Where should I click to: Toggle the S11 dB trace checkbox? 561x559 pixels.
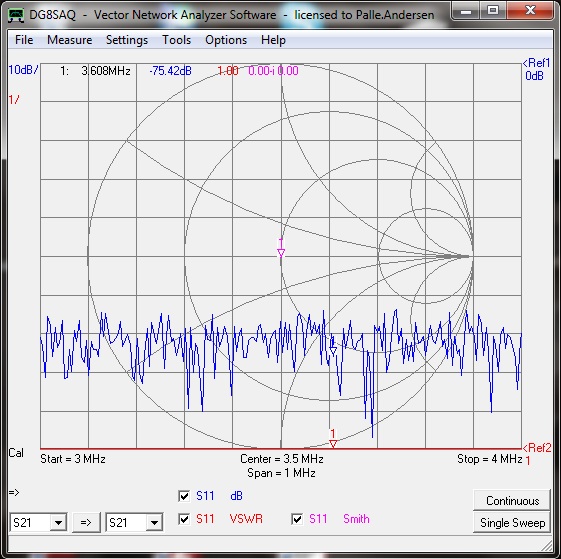(184, 496)
